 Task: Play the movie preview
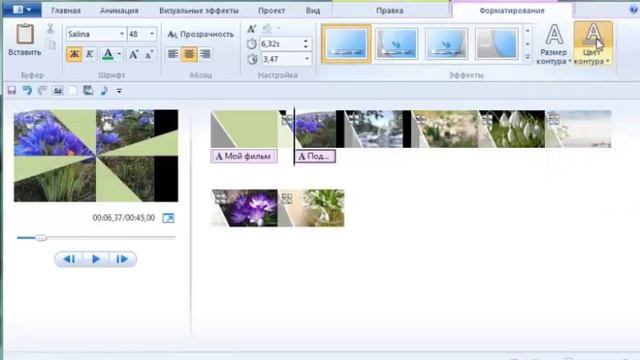(96, 259)
